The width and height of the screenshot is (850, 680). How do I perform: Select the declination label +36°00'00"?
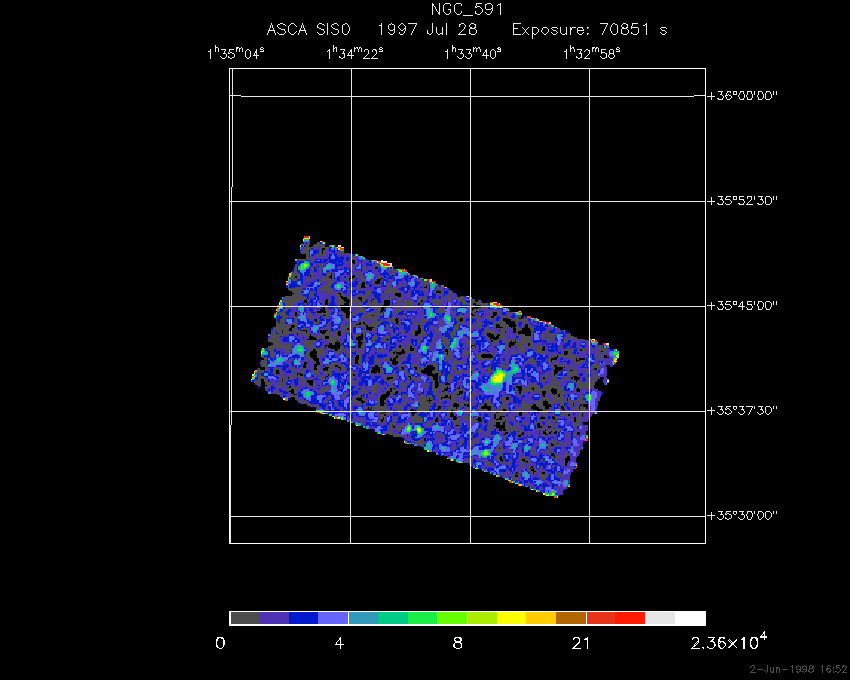coord(743,96)
